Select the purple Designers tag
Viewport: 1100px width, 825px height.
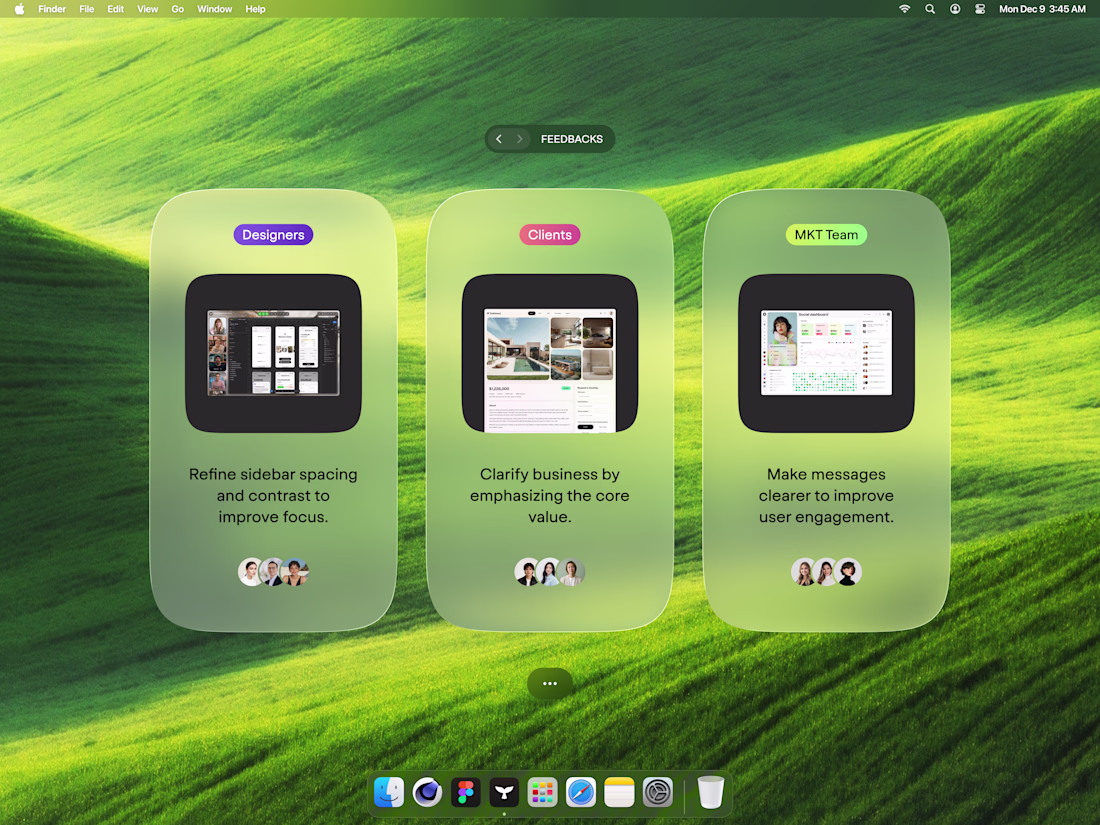pos(274,235)
